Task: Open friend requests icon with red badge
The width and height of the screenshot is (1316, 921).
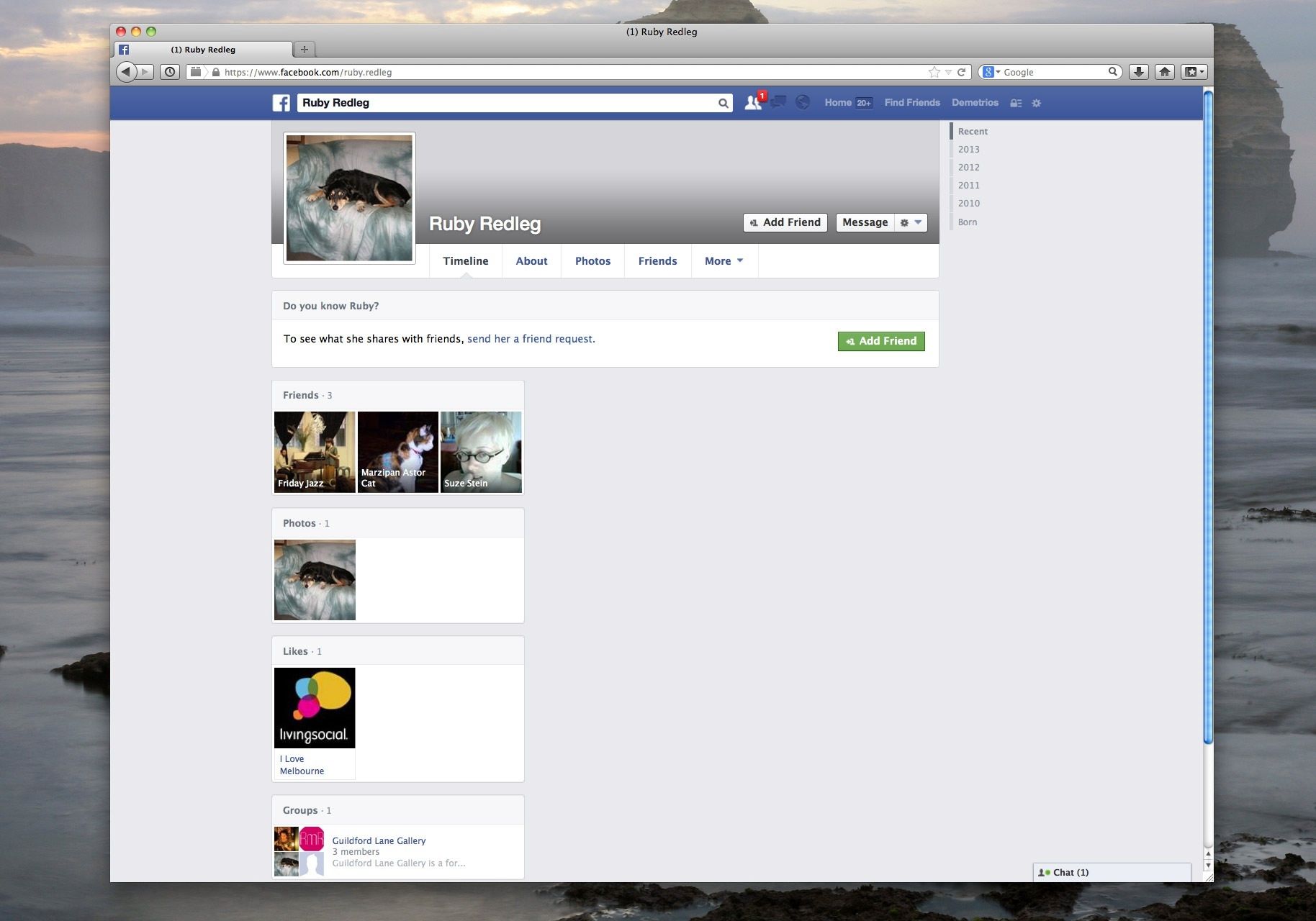Action: pyautogui.click(x=754, y=102)
